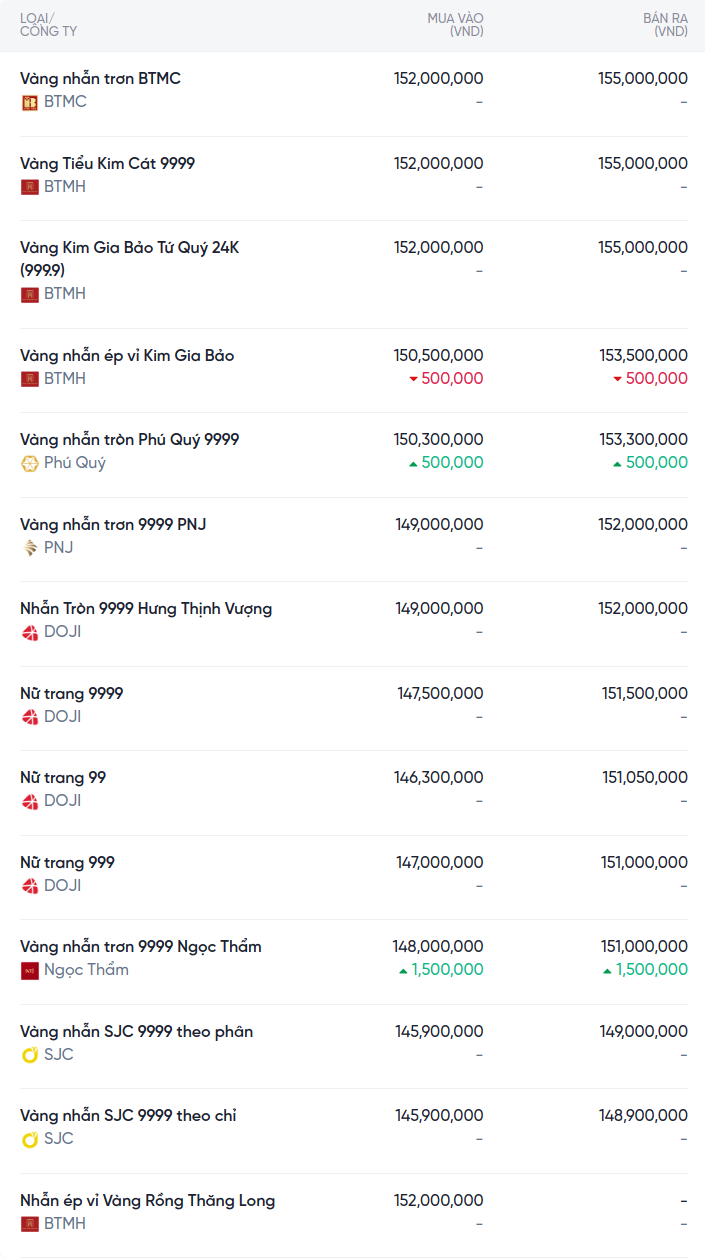Click SJC logo under SJC 9999 theo chỉ
This screenshot has height=1258, width=705.
pyautogui.click(x=30, y=1139)
